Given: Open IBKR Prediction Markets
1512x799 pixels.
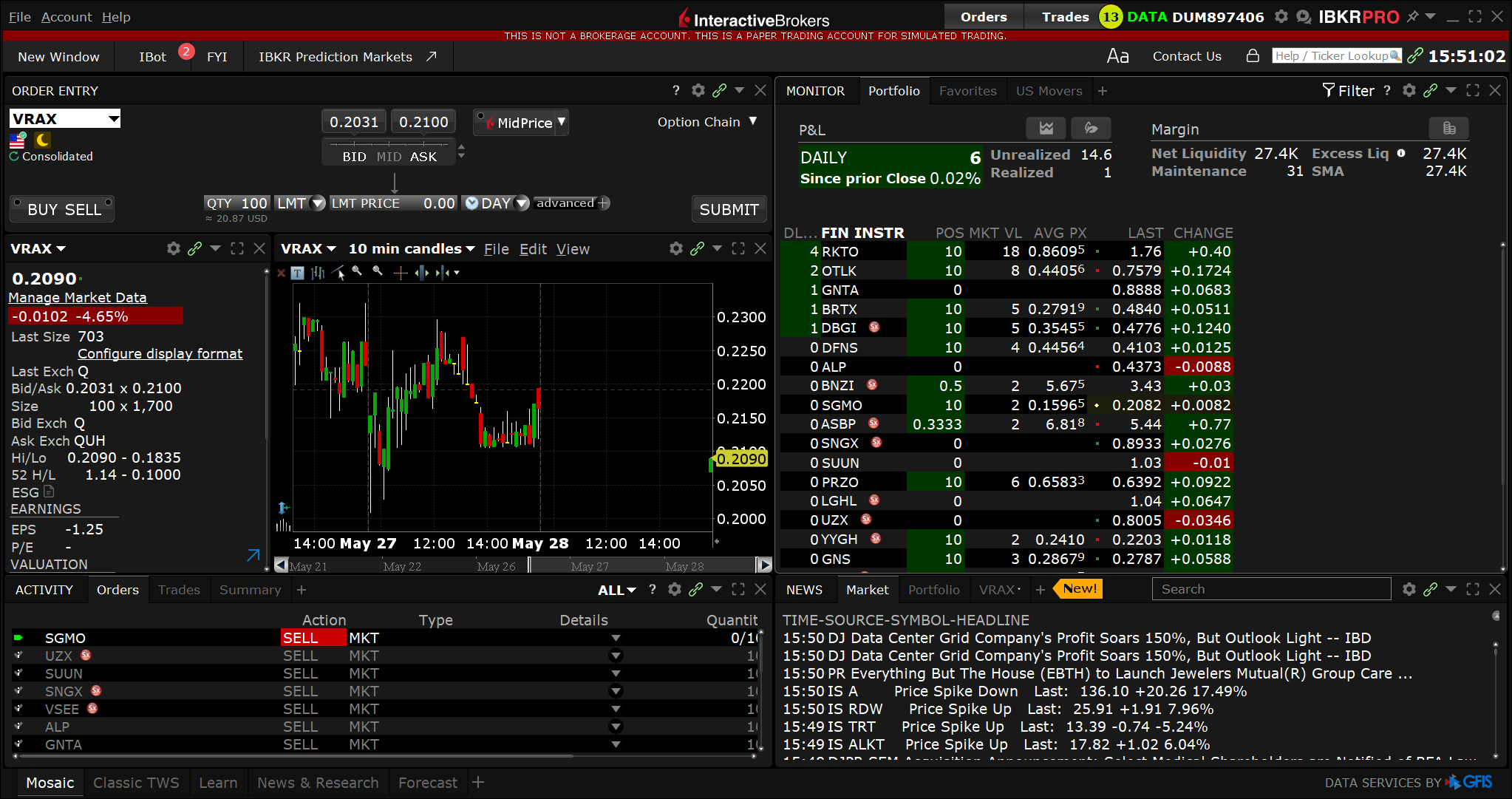Looking at the screenshot, I should tap(347, 57).
